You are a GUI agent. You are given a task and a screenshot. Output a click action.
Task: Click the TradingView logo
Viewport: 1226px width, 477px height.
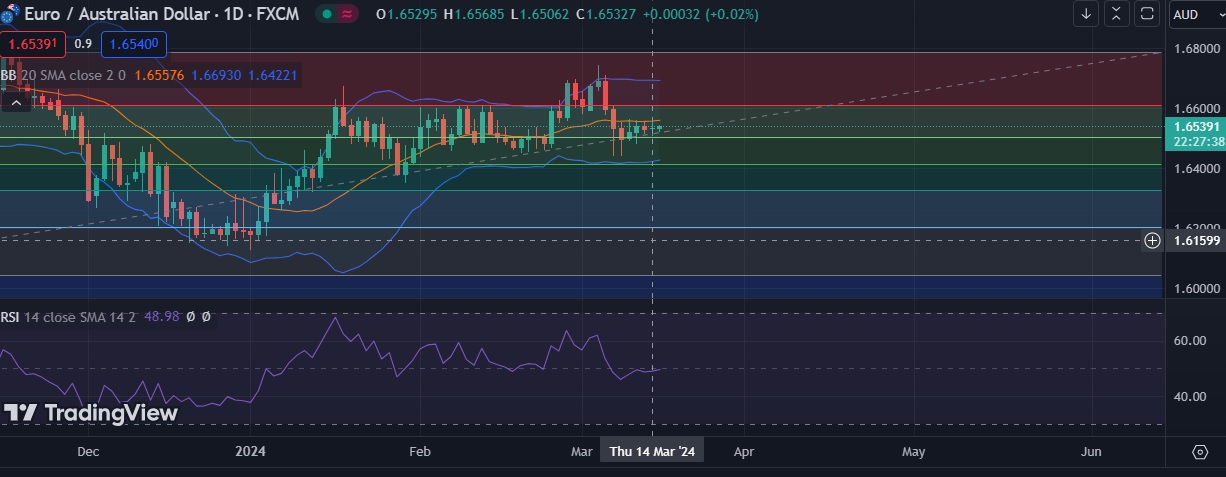(91, 413)
